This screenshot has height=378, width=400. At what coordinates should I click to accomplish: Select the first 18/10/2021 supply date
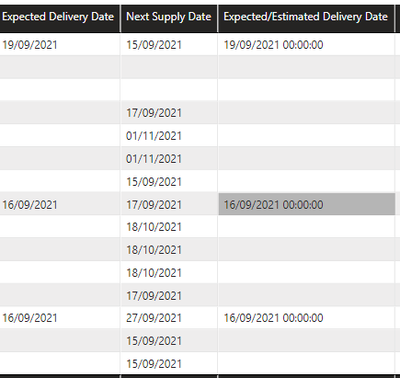(x=154, y=227)
